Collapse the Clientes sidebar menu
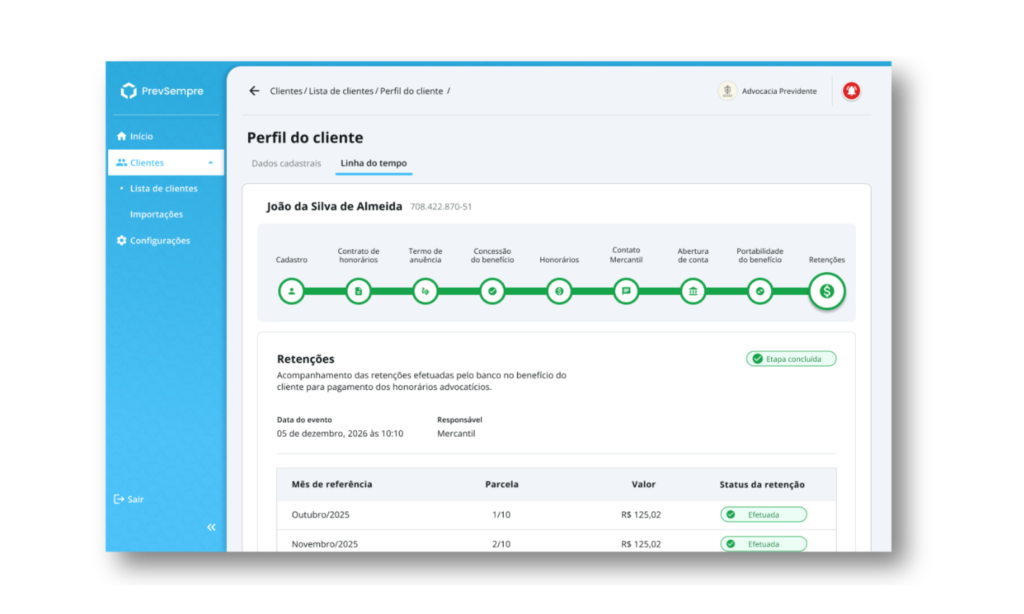 tap(210, 163)
